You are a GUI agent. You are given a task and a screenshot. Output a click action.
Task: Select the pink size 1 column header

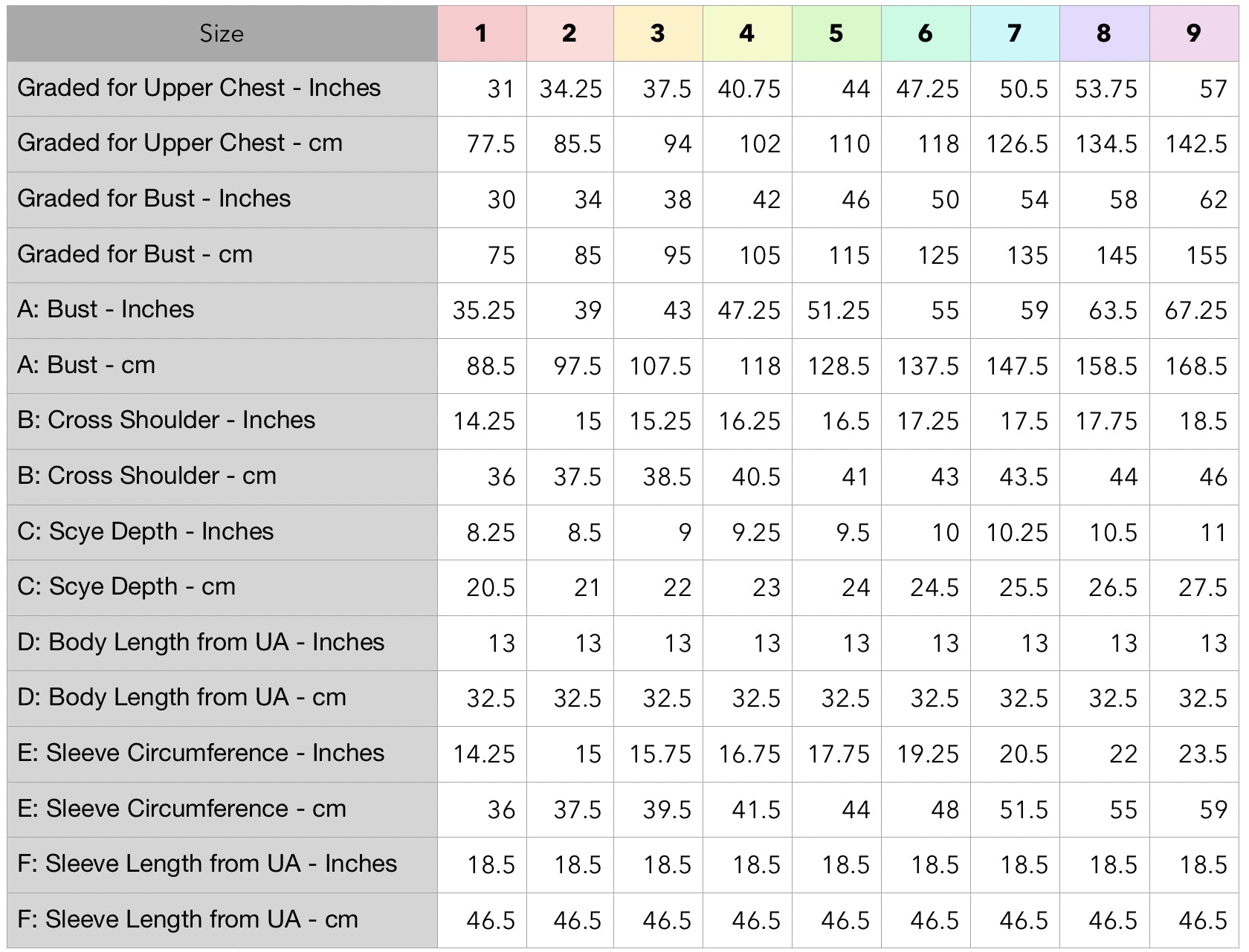pyautogui.click(x=481, y=33)
